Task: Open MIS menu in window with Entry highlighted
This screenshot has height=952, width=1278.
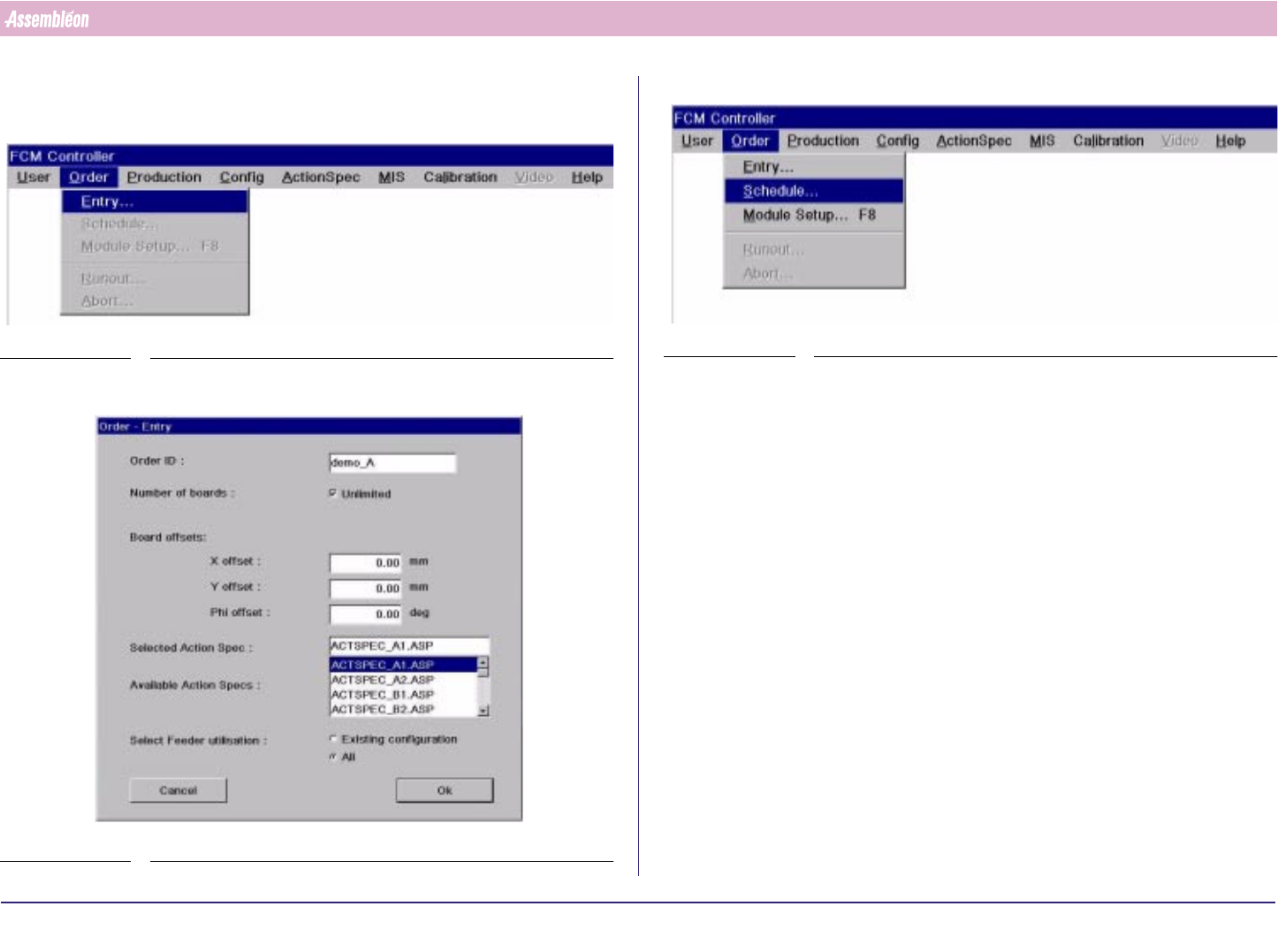Action: pos(392,178)
